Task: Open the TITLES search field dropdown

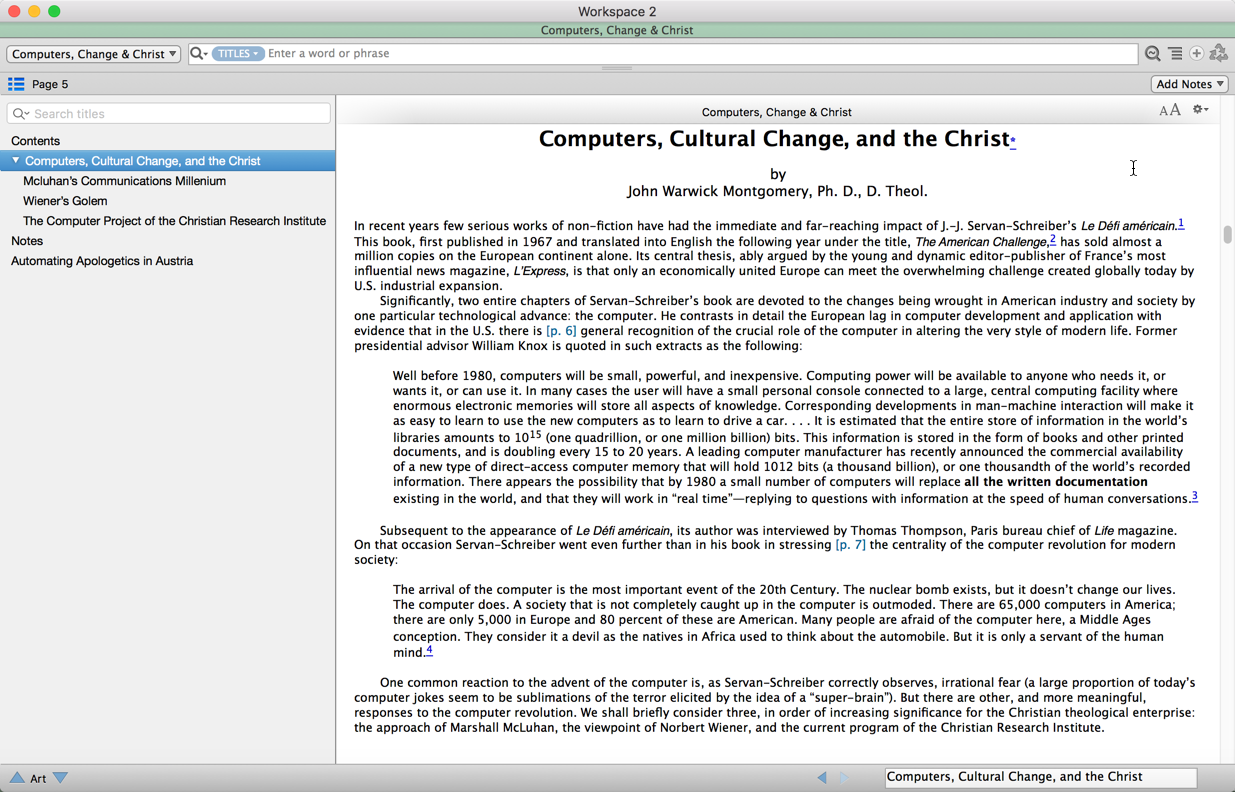Action: [x=238, y=54]
